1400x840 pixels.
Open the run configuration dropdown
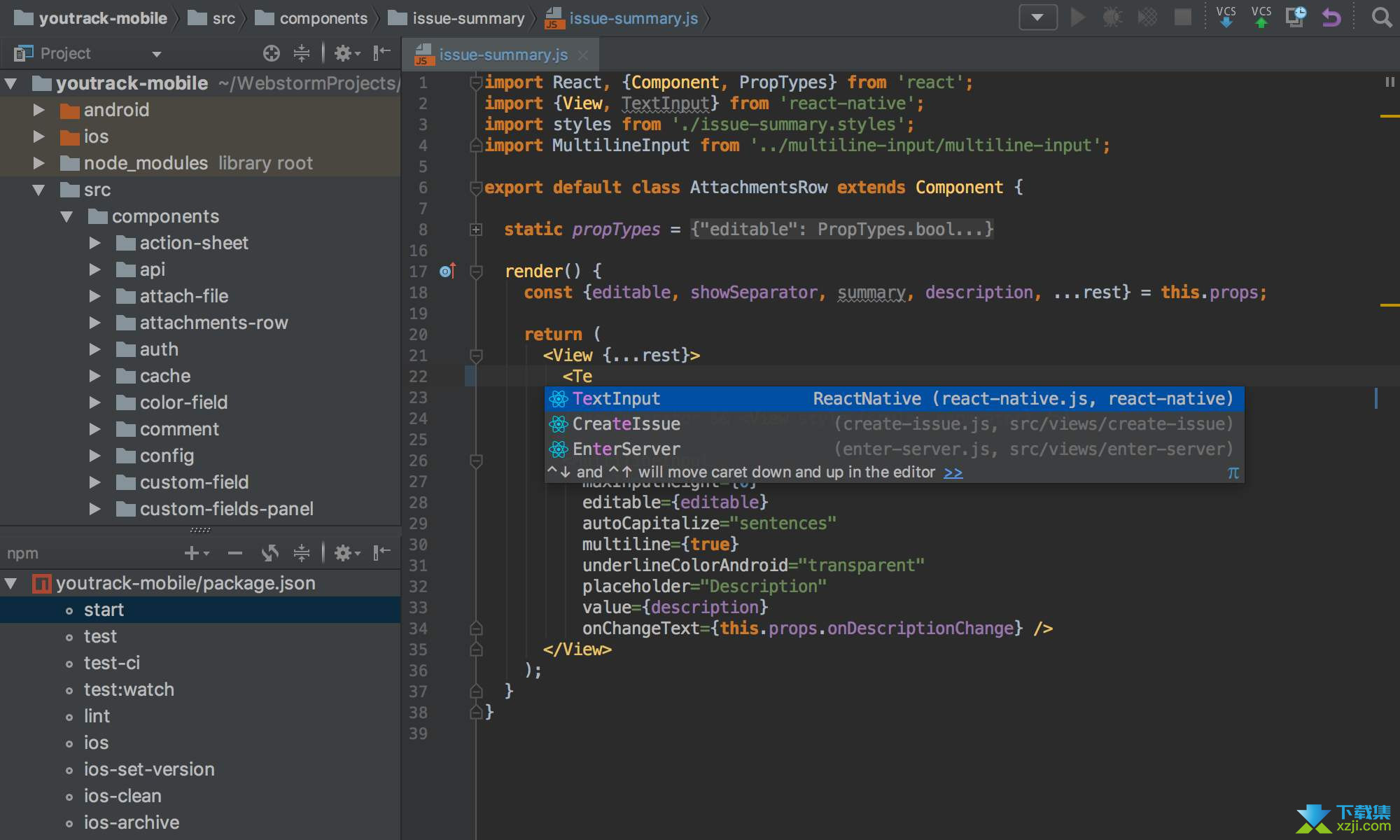point(1037,17)
